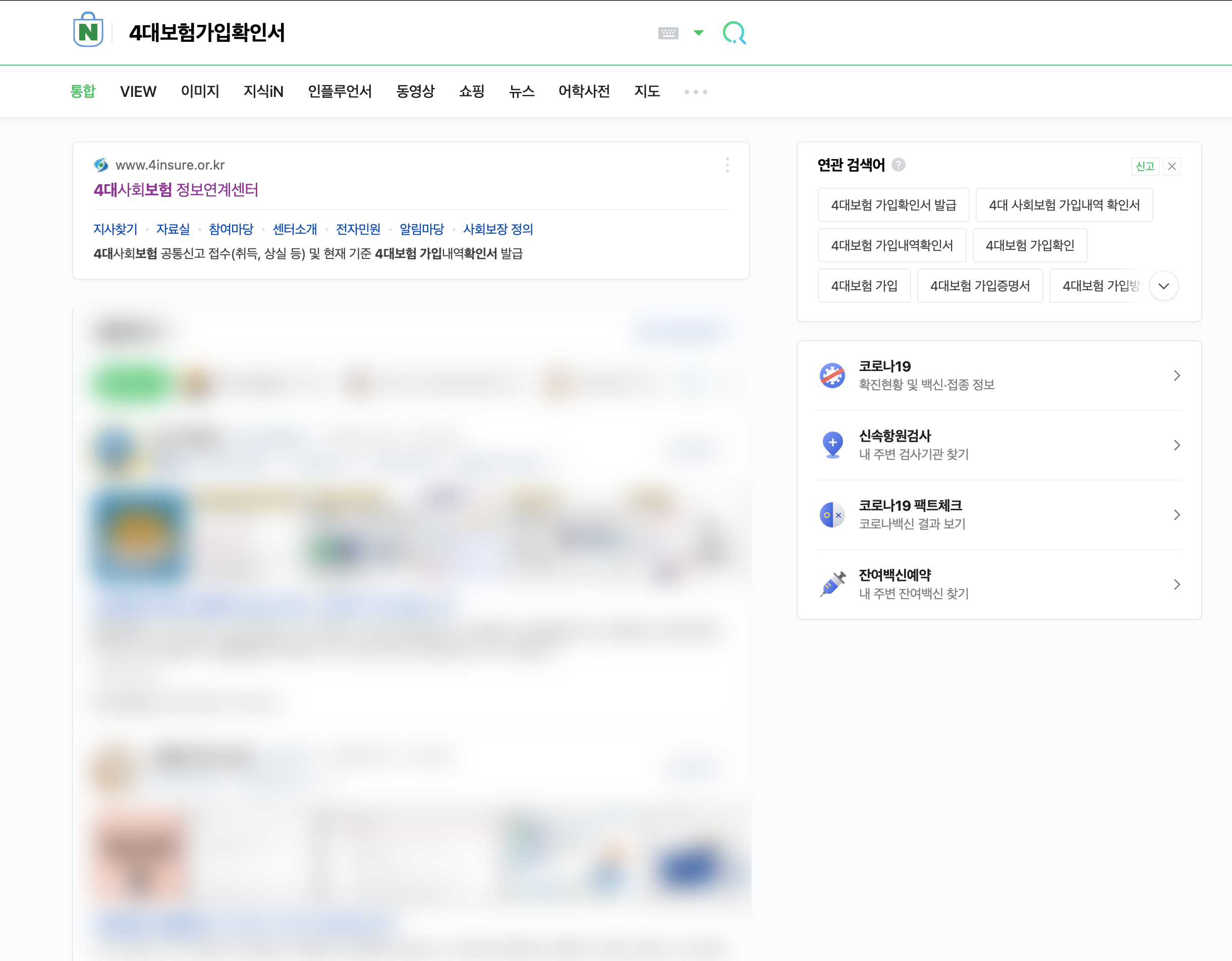Open the 쇼핑 tab
The height and width of the screenshot is (961, 1232).
pos(472,91)
